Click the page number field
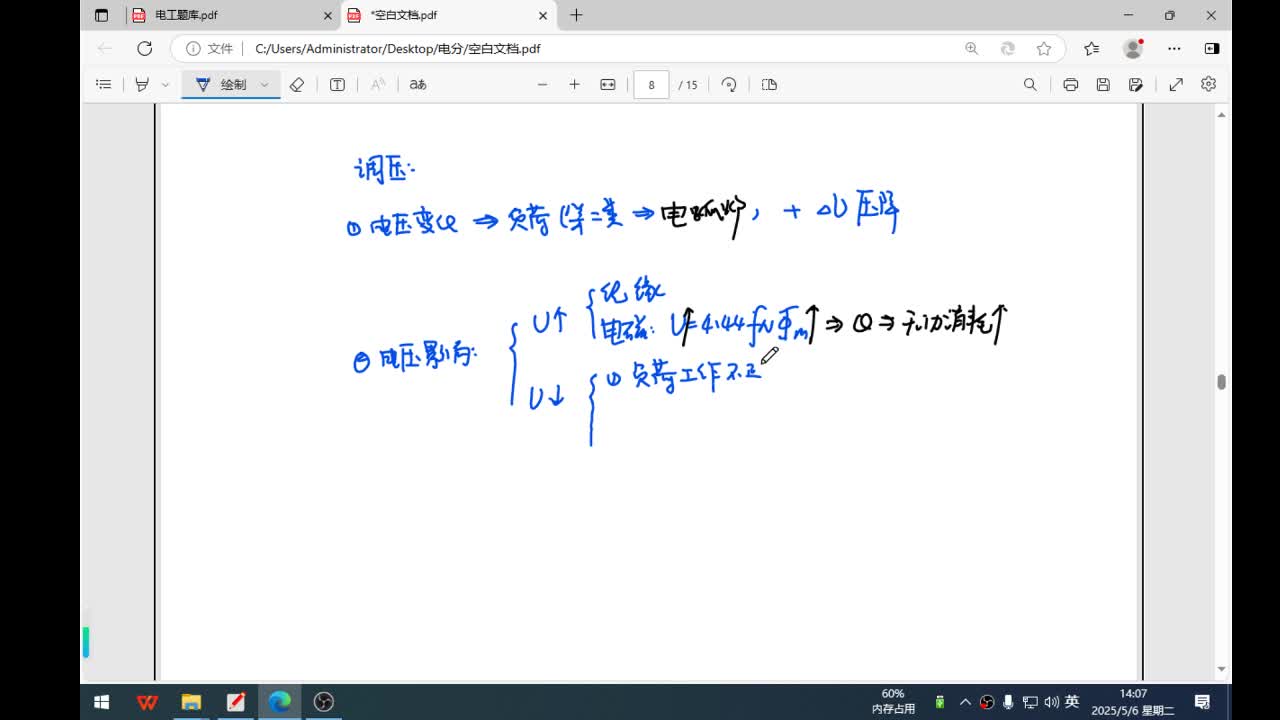1280x720 pixels. click(x=651, y=85)
